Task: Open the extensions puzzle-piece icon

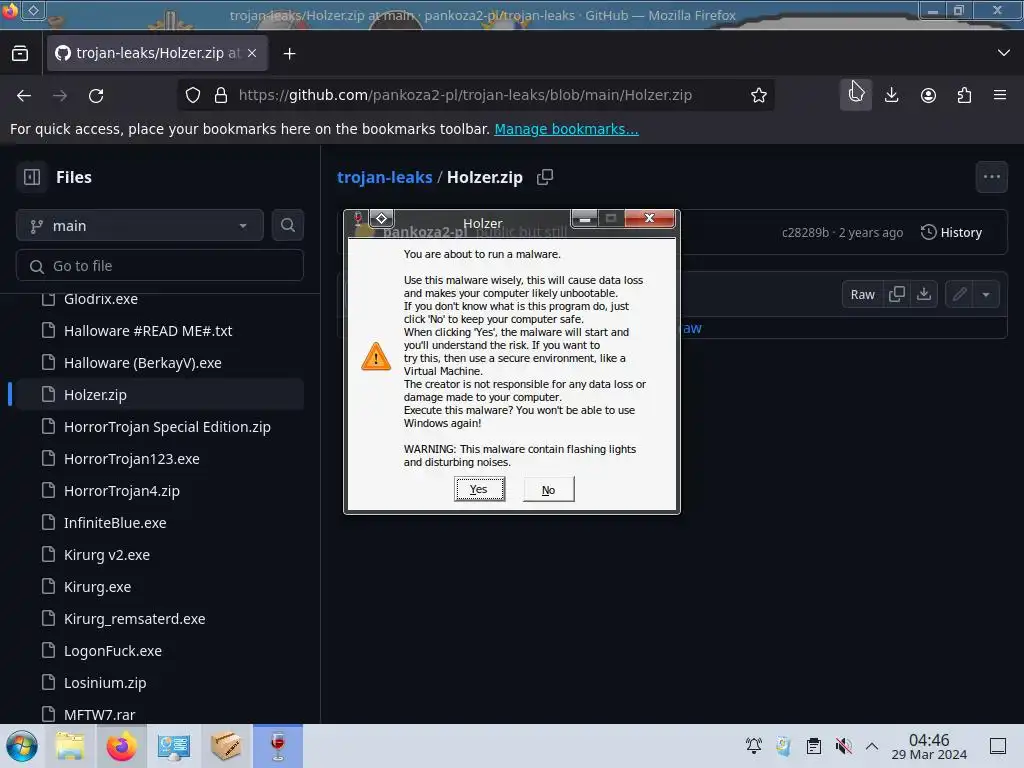Action: (964, 95)
